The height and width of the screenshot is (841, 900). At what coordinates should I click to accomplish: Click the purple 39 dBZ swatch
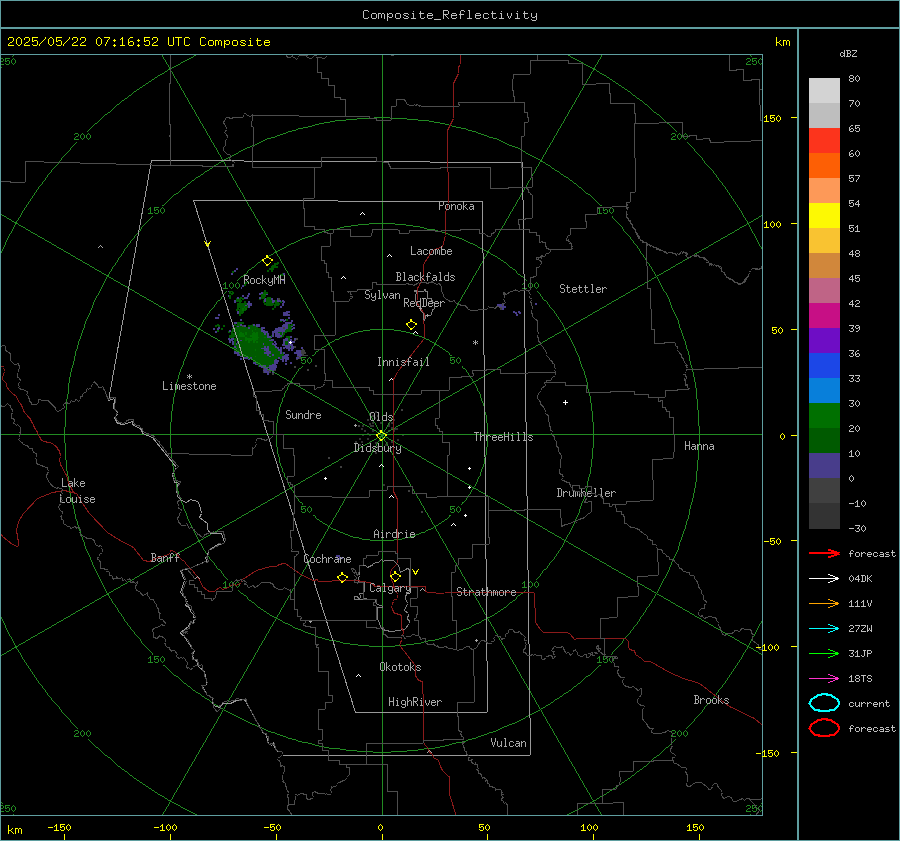pos(824,340)
